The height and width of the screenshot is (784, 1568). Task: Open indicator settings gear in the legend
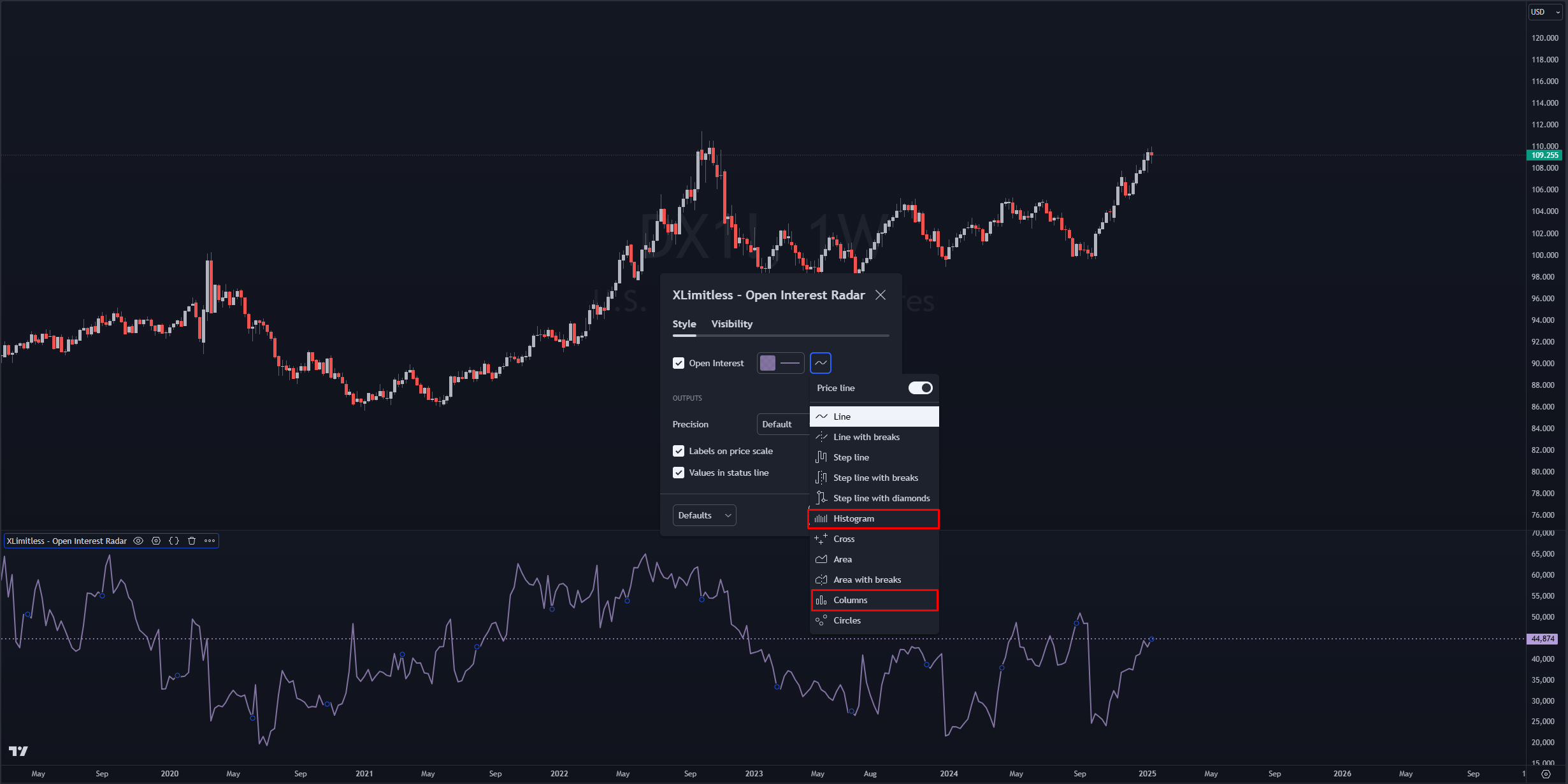pyautogui.click(x=156, y=541)
